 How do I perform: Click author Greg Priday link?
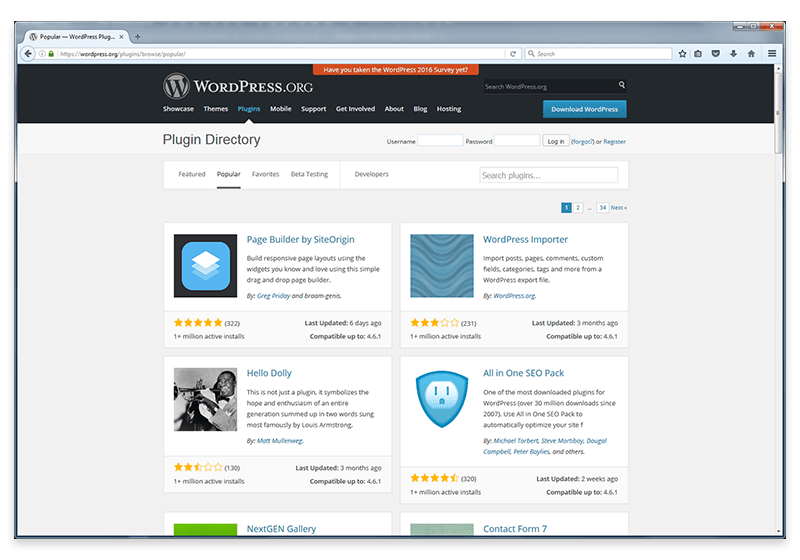pos(273,296)
